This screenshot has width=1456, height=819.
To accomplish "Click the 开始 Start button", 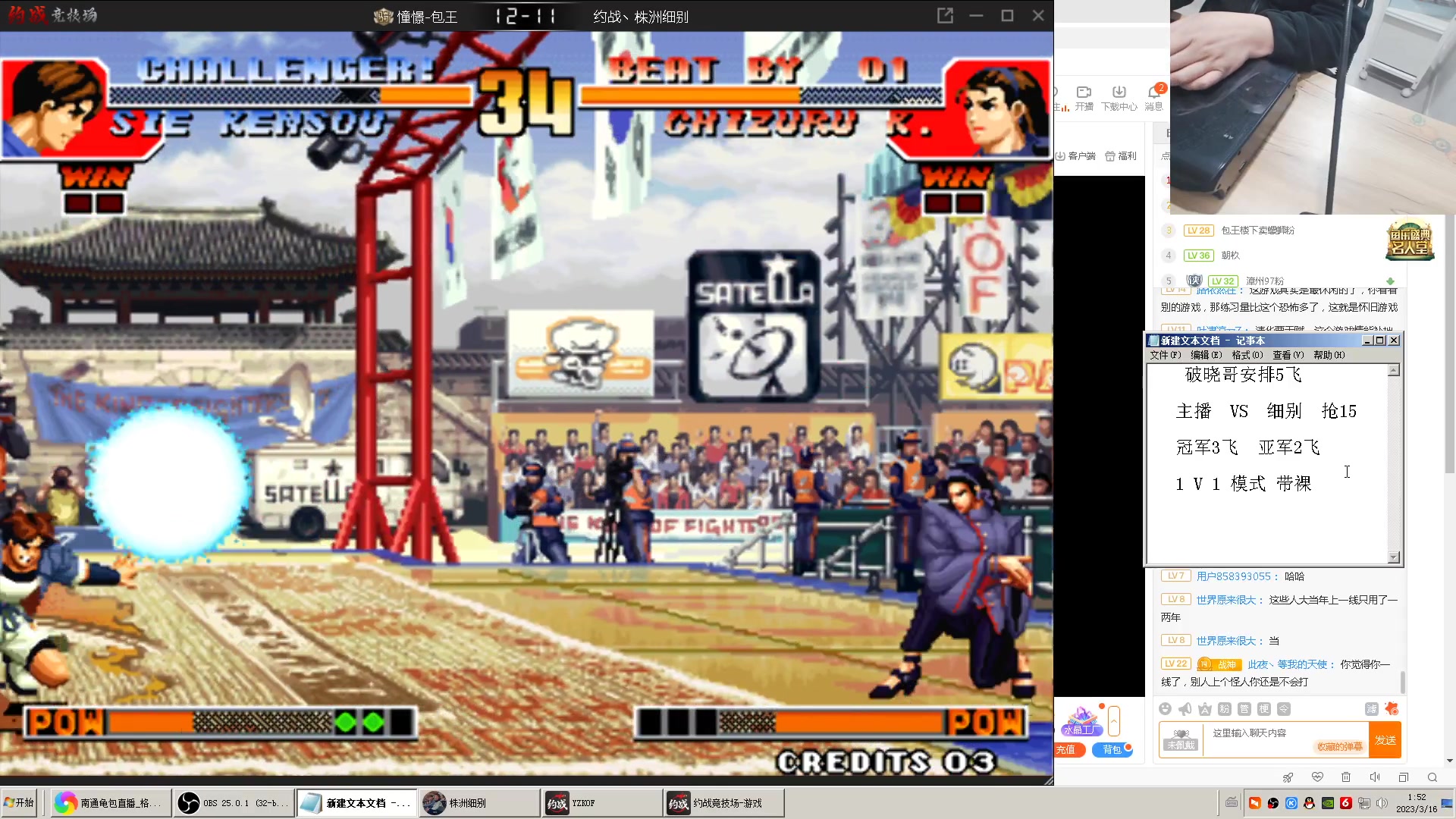I will pyautogui.click(x=20, y=802).
